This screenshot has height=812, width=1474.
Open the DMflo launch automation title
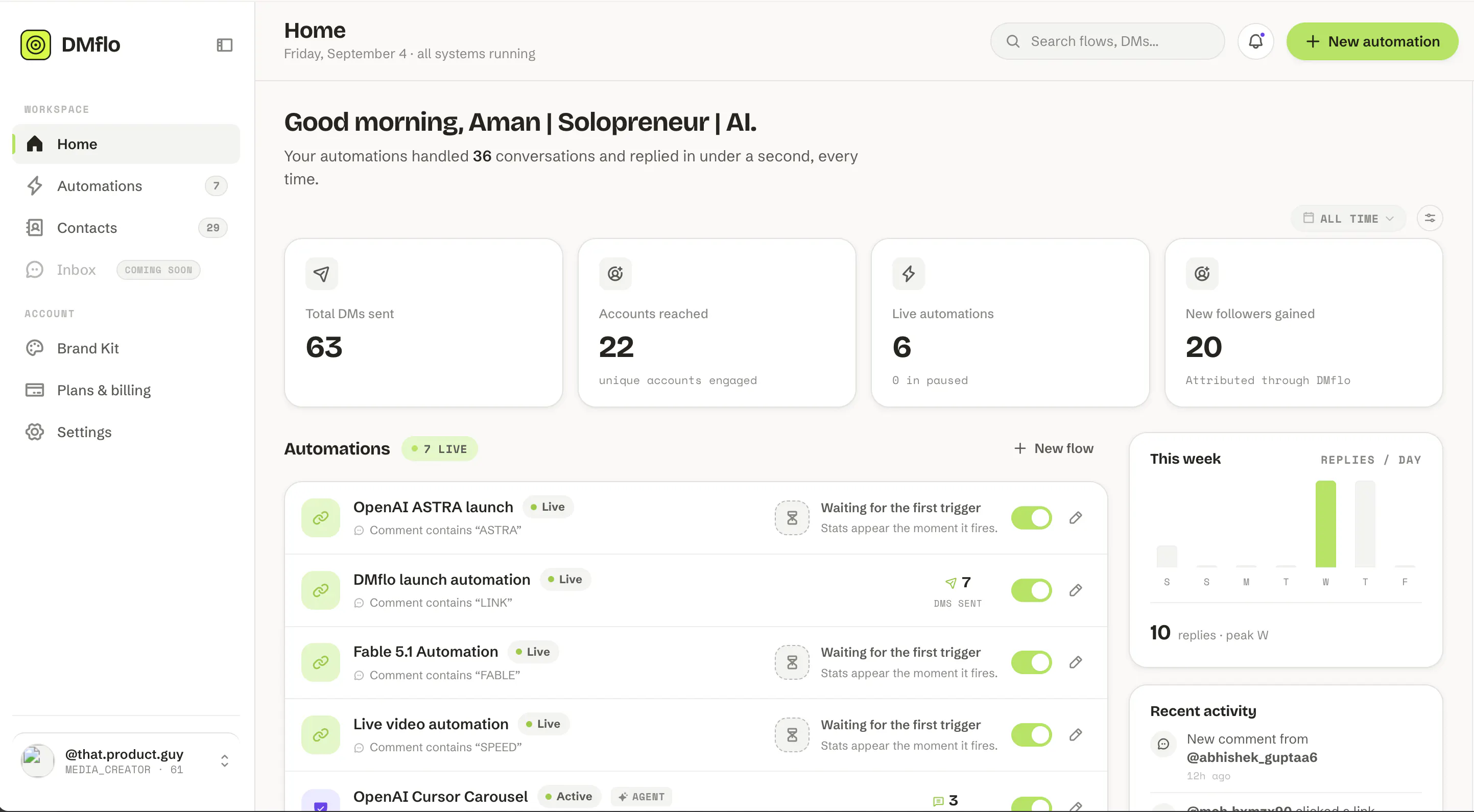point(442,580)
